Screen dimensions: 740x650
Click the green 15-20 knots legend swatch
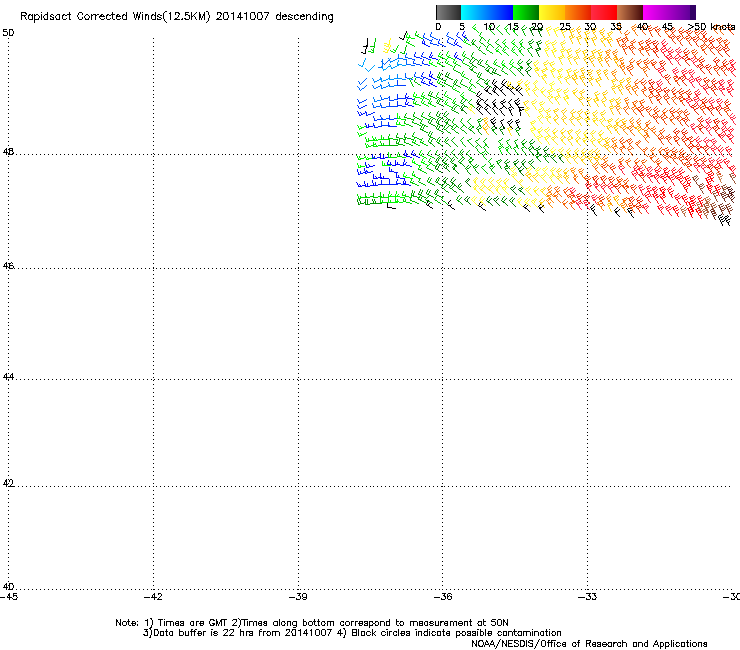[526, 12]
